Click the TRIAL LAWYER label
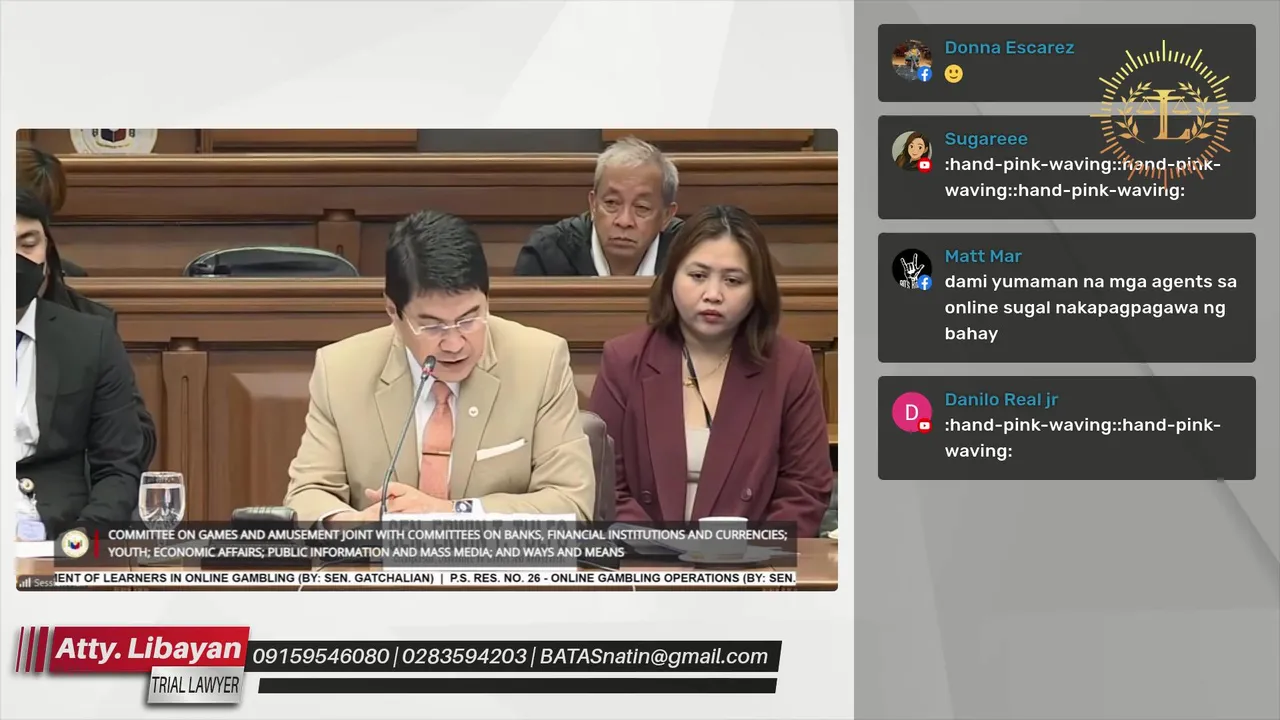Image resolution: width=1280 pixels, height=720 pixels. tap(195, 686)
